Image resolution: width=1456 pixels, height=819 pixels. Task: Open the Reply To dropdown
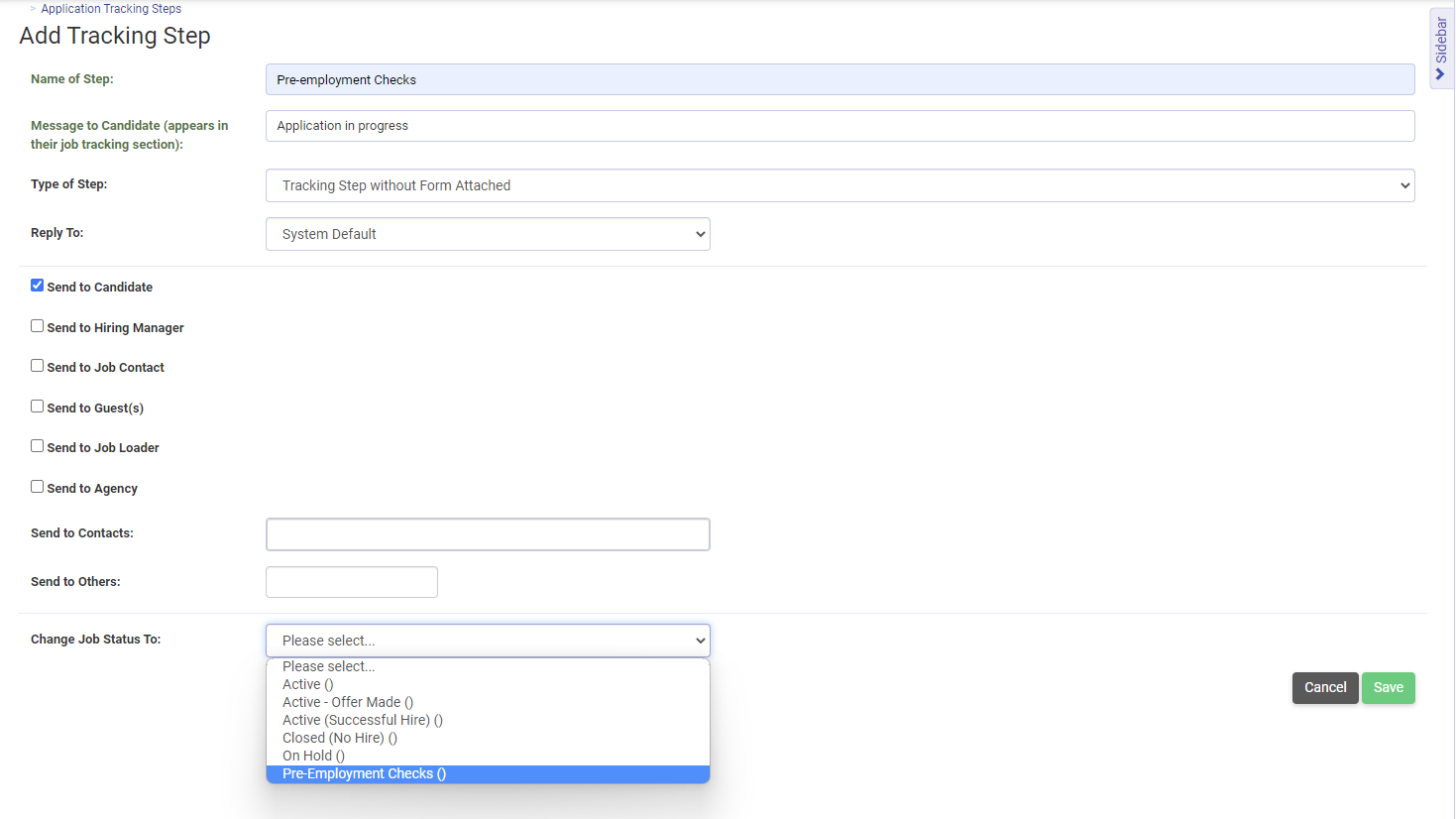coord(488,234)
